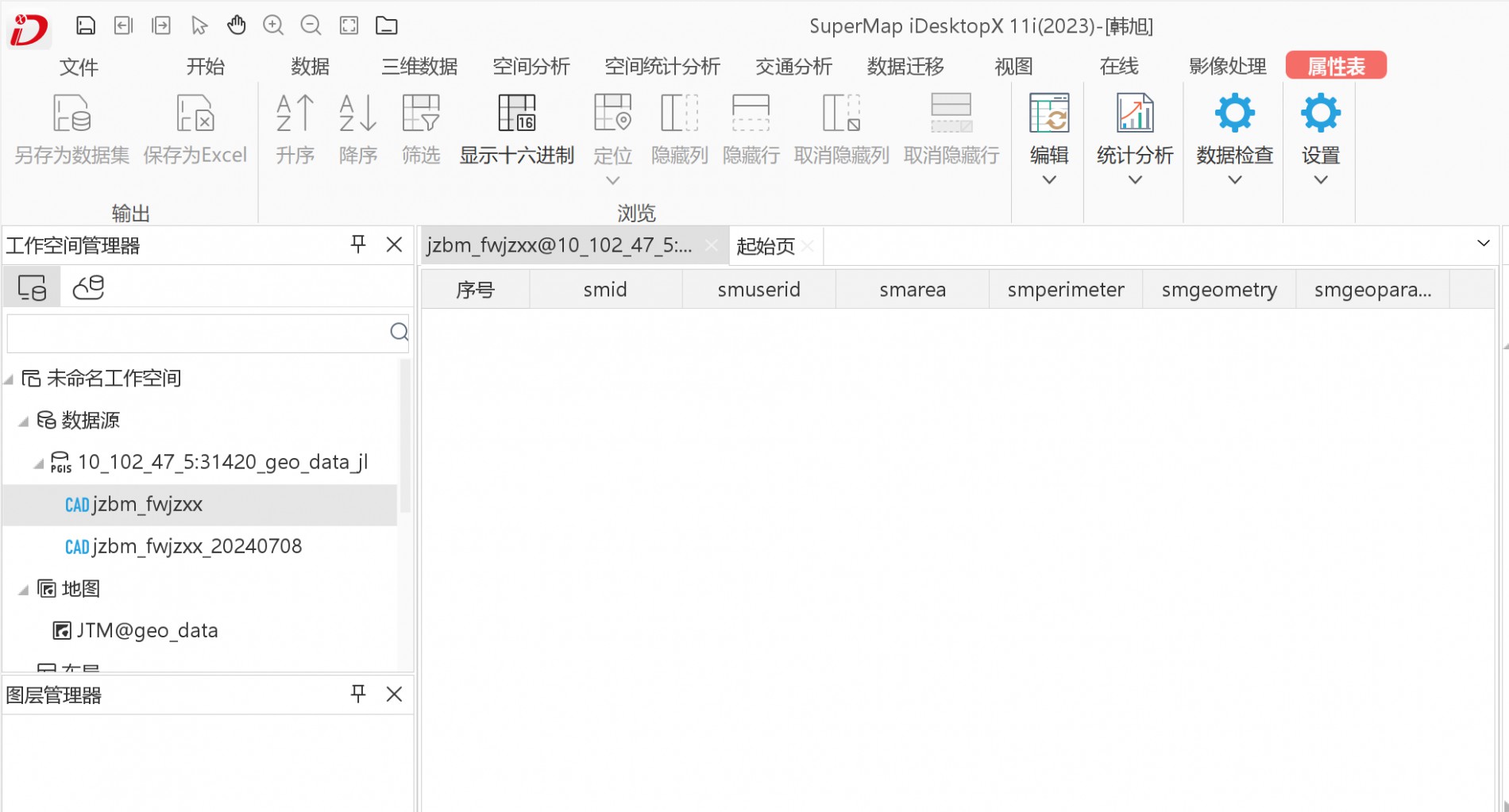Select the arrow pointer tool
Screen dimensions: 1509x812
199,25
